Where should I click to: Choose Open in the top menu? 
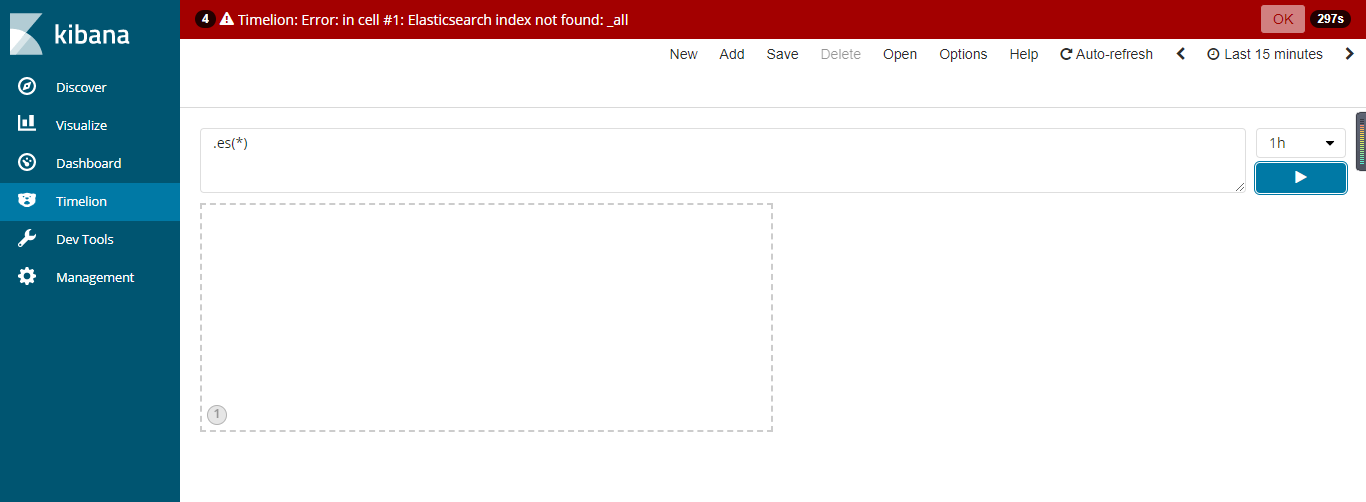[x=900, y=54]
